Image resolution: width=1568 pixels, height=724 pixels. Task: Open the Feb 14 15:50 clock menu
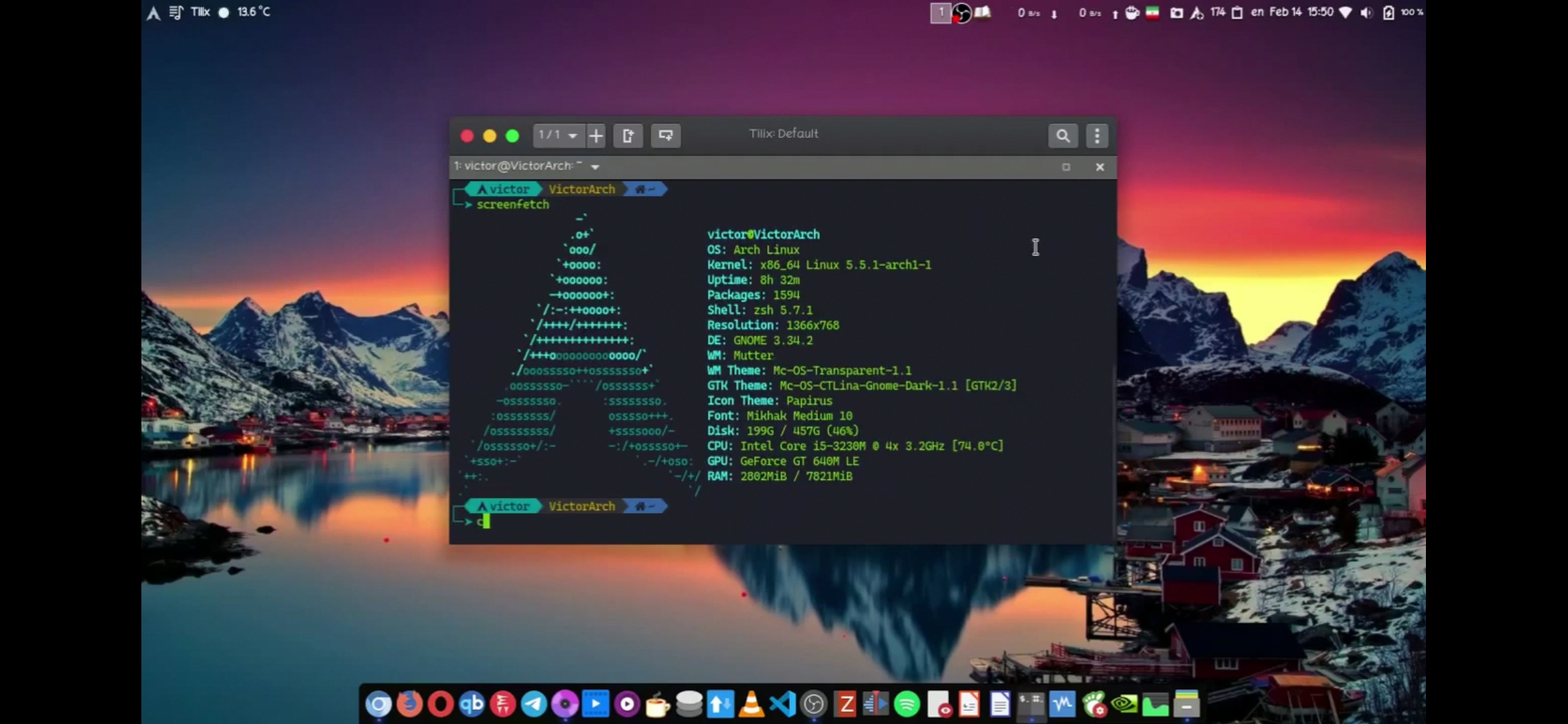click(x=1302, y=12)
